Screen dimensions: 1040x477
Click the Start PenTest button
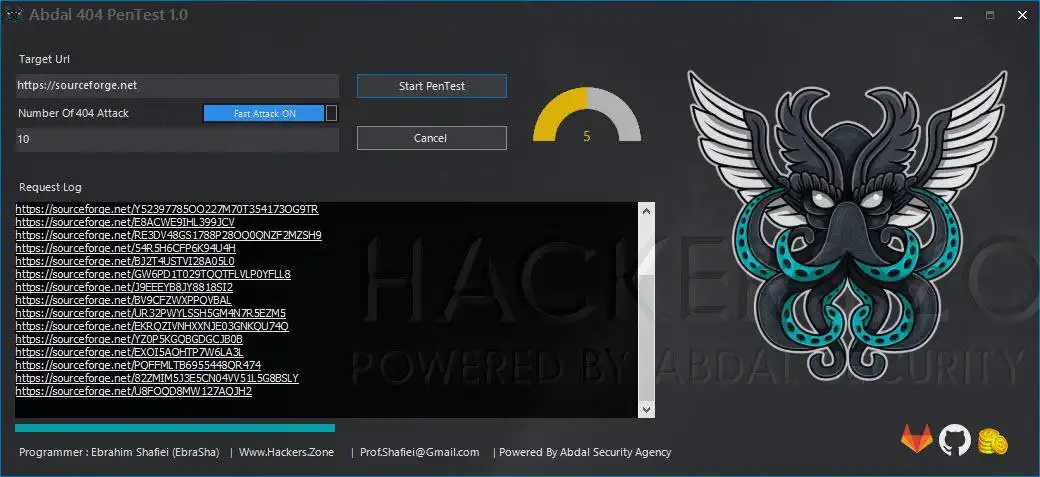[x=432, y=86]
